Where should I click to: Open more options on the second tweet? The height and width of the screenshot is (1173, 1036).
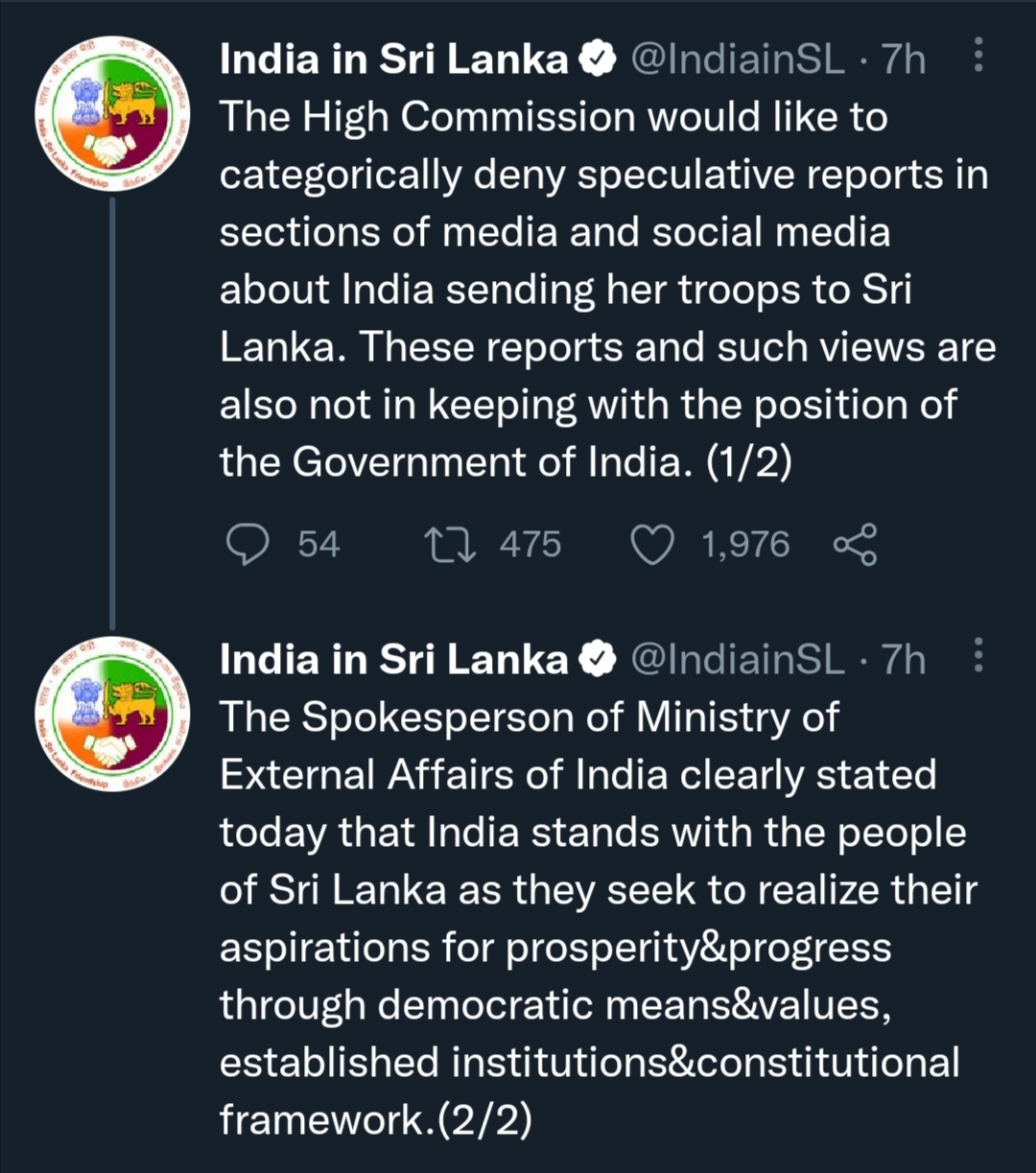point(978,656)
